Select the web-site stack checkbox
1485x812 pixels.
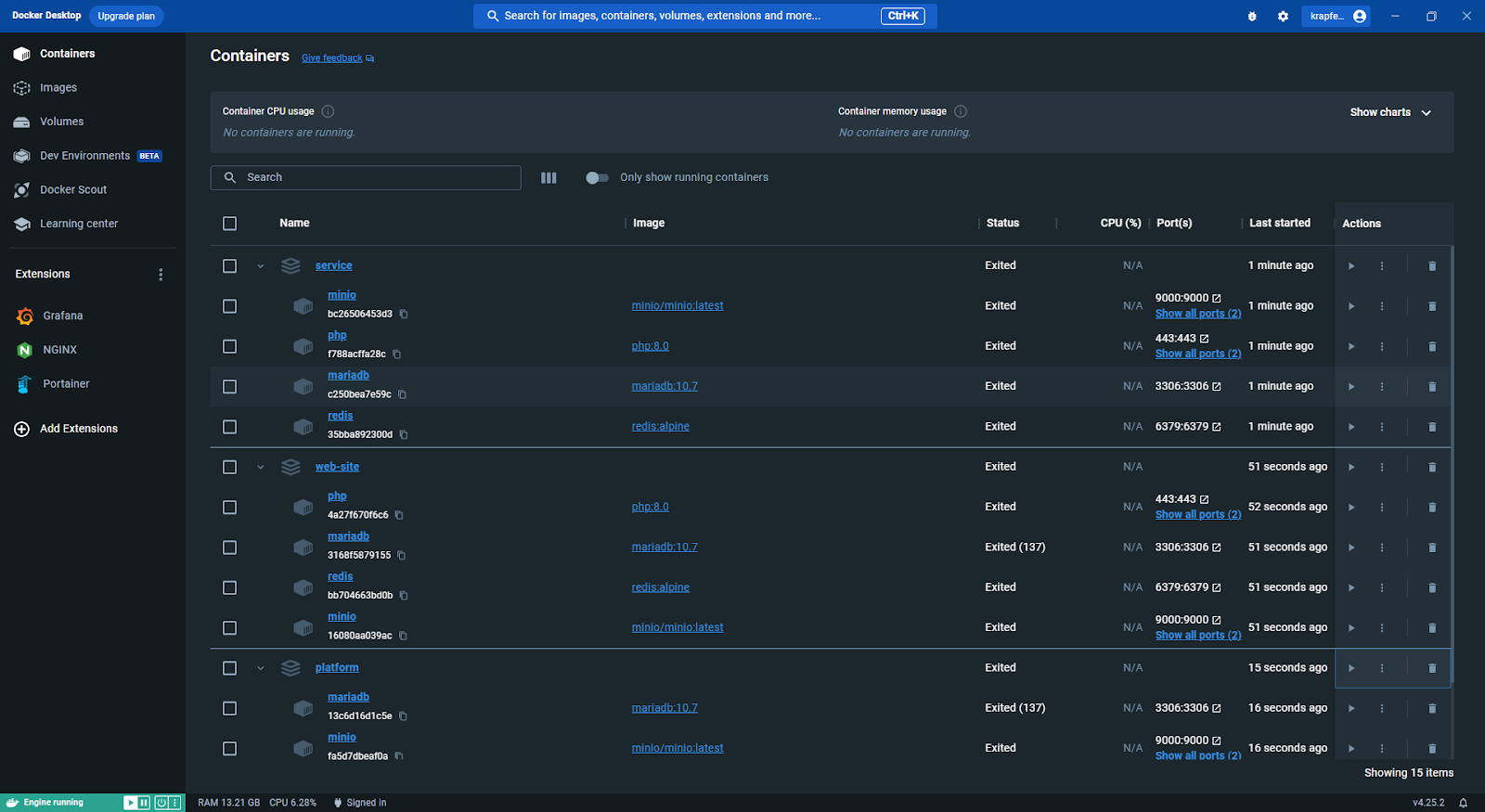coord(229,468)
